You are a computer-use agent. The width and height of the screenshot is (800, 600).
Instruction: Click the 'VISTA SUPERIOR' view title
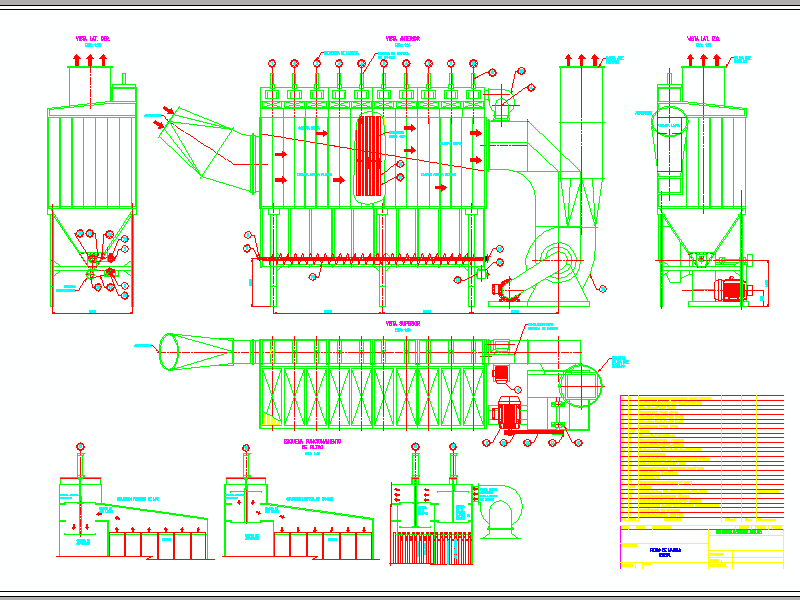click(x=403, y=323)
